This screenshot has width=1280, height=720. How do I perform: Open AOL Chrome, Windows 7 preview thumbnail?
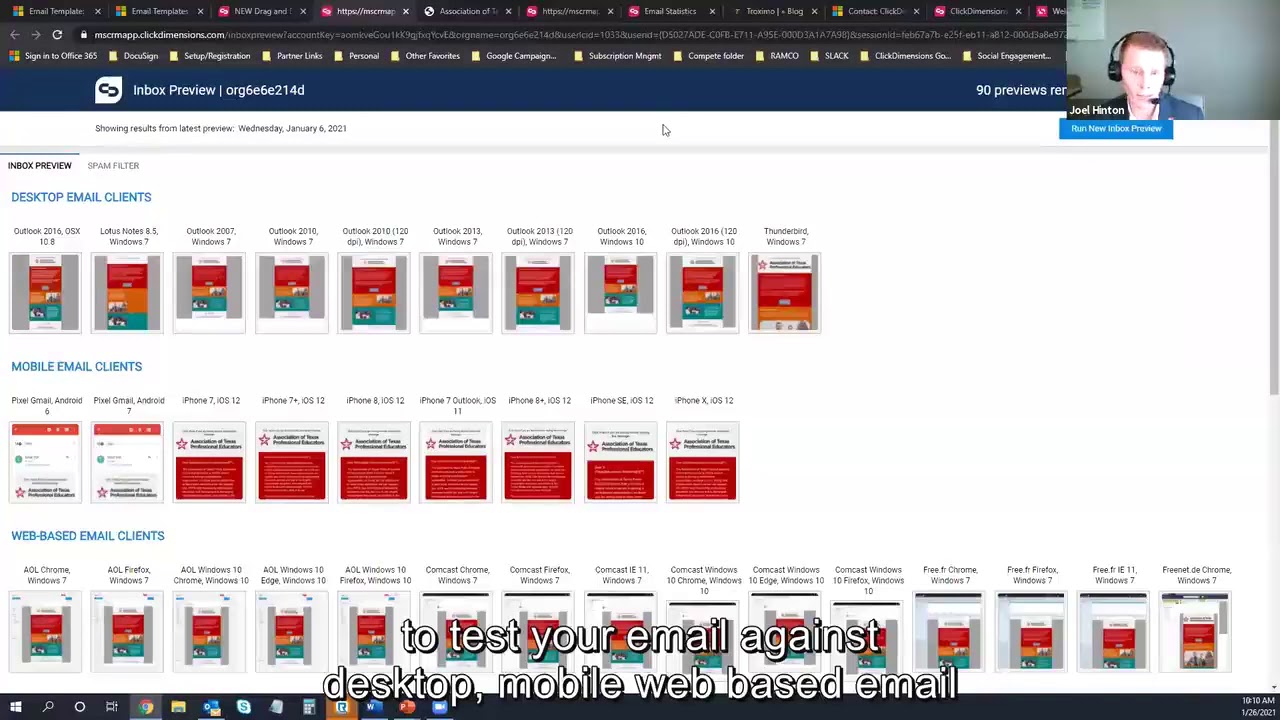pos(45,630)
